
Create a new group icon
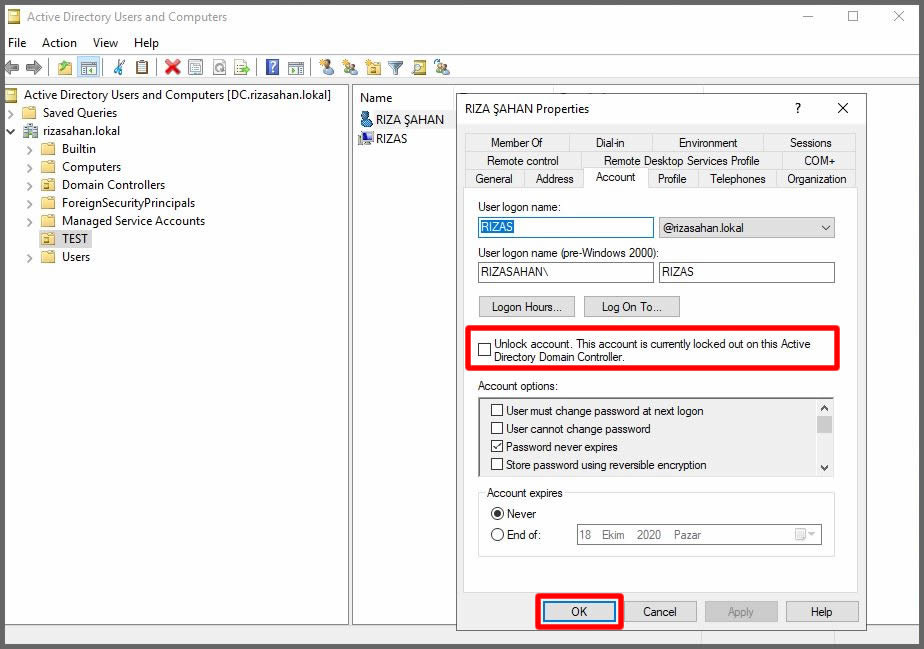pos(350,68)
